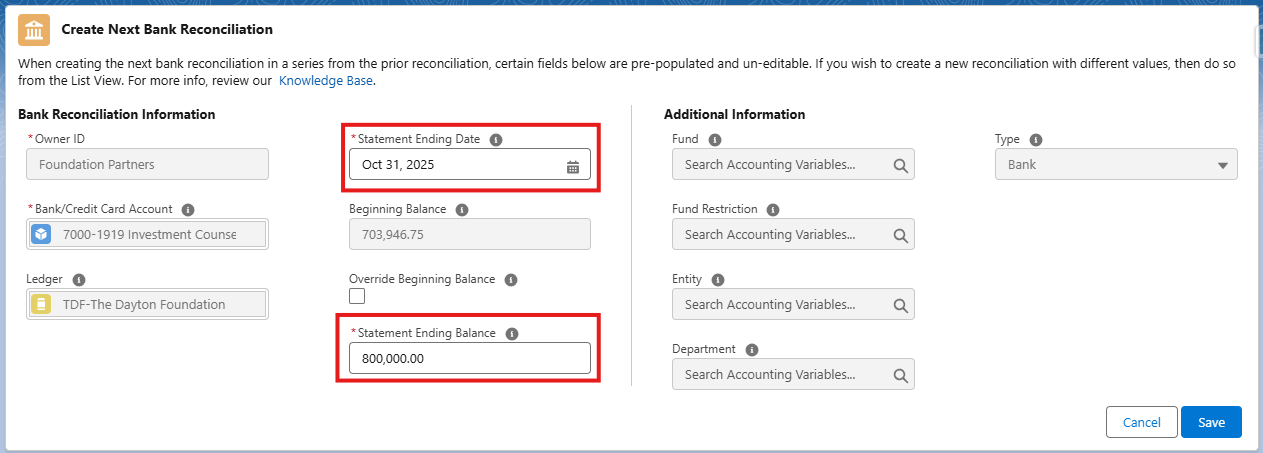Show help for the Fund Restriction field
This screenshot has width=1263, height=453.
click(773, 210)
